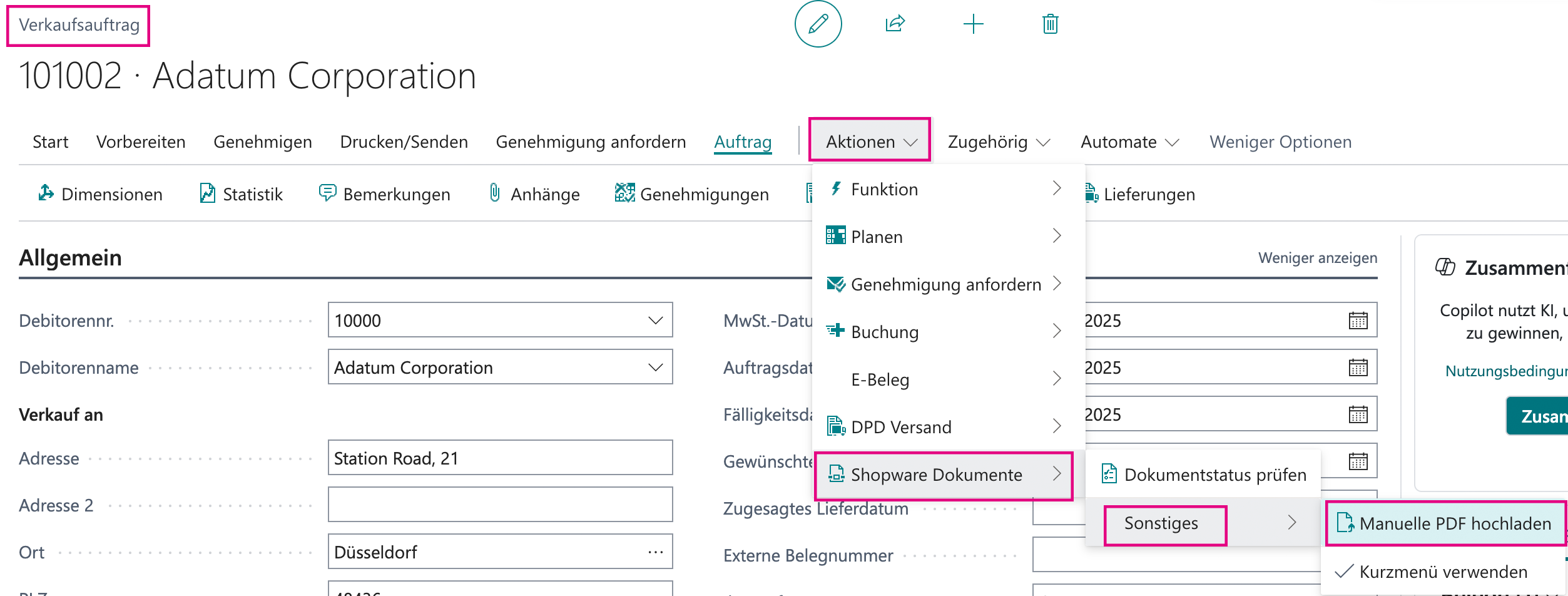
Task: Click Weniger Optionen
Action: coord(1280,142)
